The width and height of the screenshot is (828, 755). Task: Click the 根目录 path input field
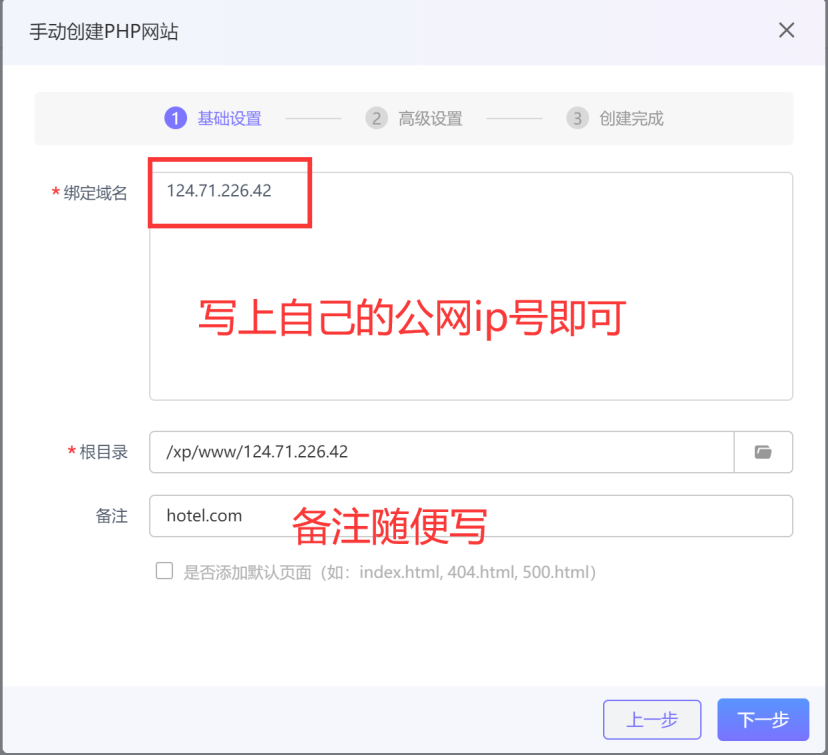[442, 452]
